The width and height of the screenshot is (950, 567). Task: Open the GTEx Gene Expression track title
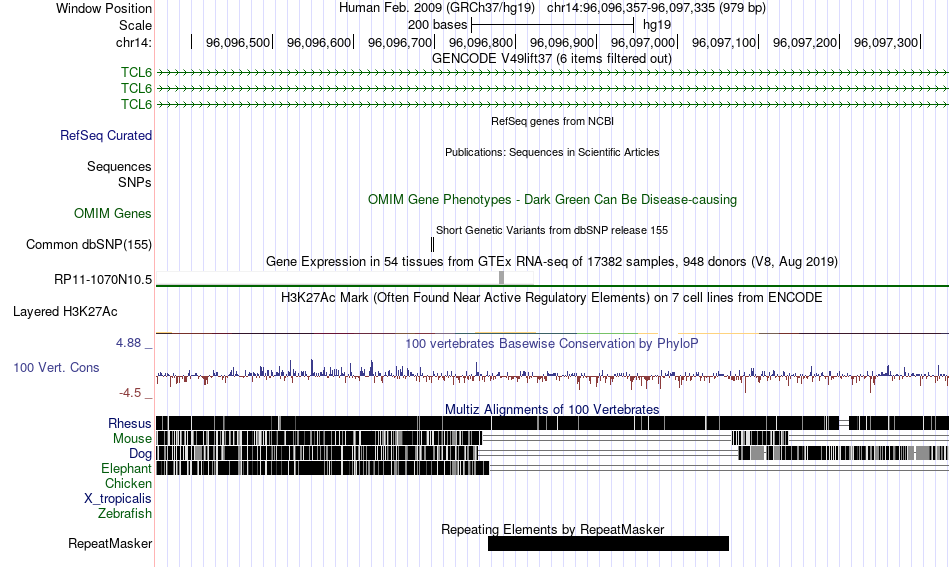552,262
